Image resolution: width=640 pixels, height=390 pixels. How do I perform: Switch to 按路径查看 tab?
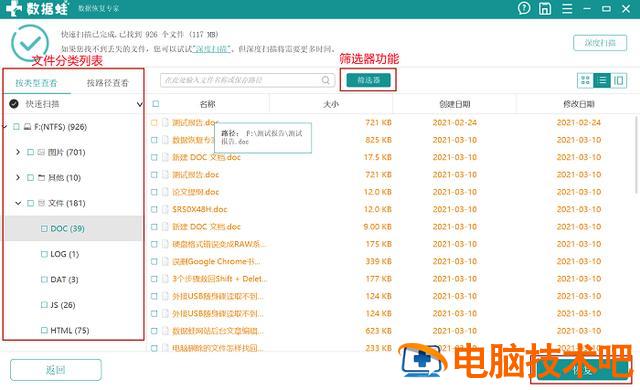107,83
